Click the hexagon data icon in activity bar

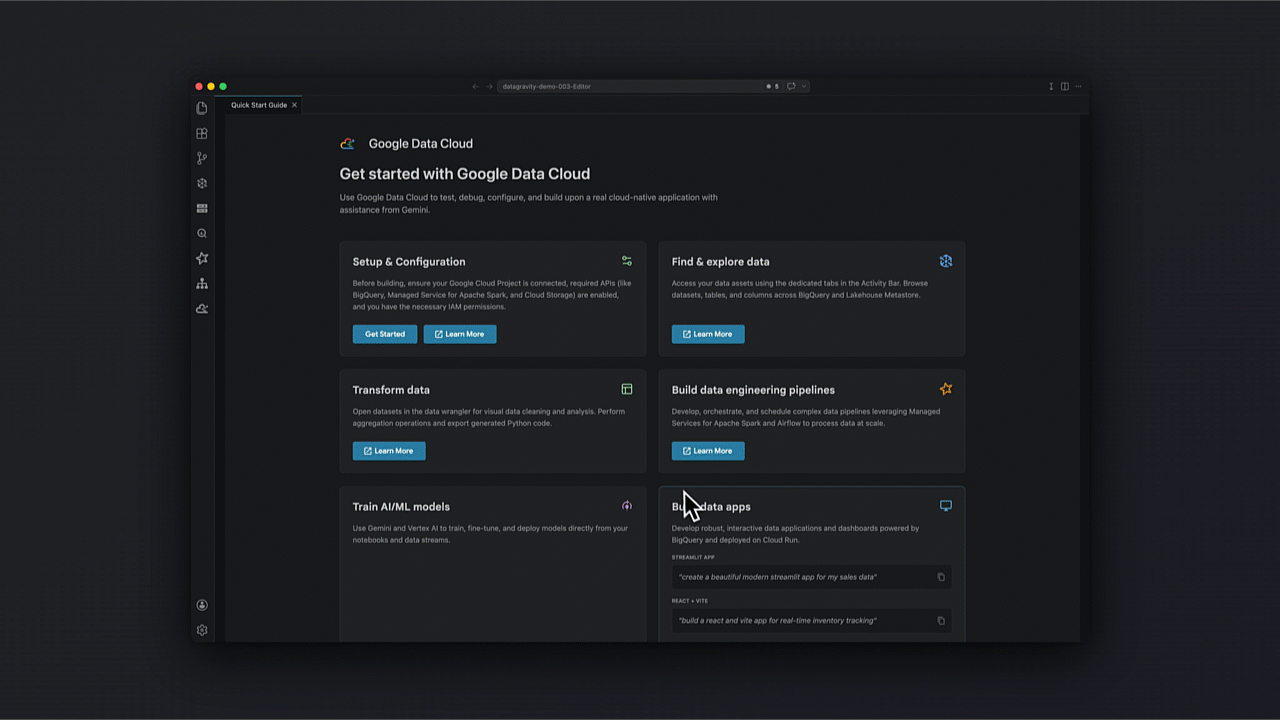coord(202,183)
